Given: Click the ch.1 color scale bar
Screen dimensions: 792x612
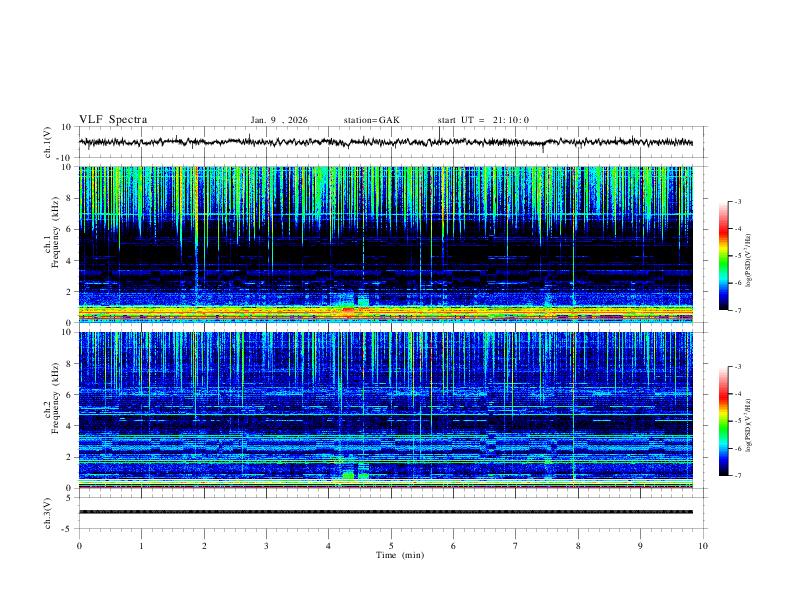Looking at the screenshot, I should point(723,256).
